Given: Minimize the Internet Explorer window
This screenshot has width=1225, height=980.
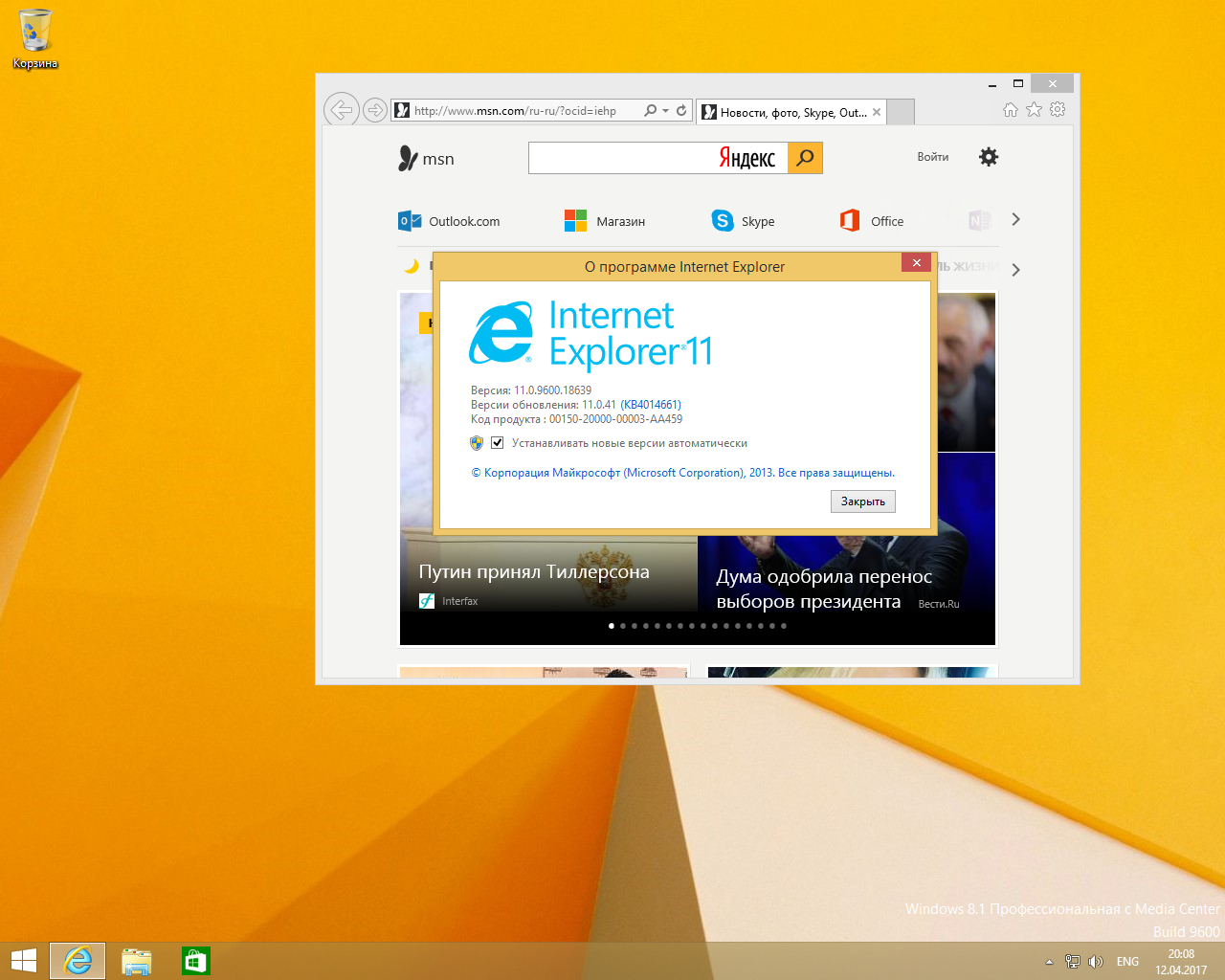Looking at the screenshot, I should [x=992, y=84].
